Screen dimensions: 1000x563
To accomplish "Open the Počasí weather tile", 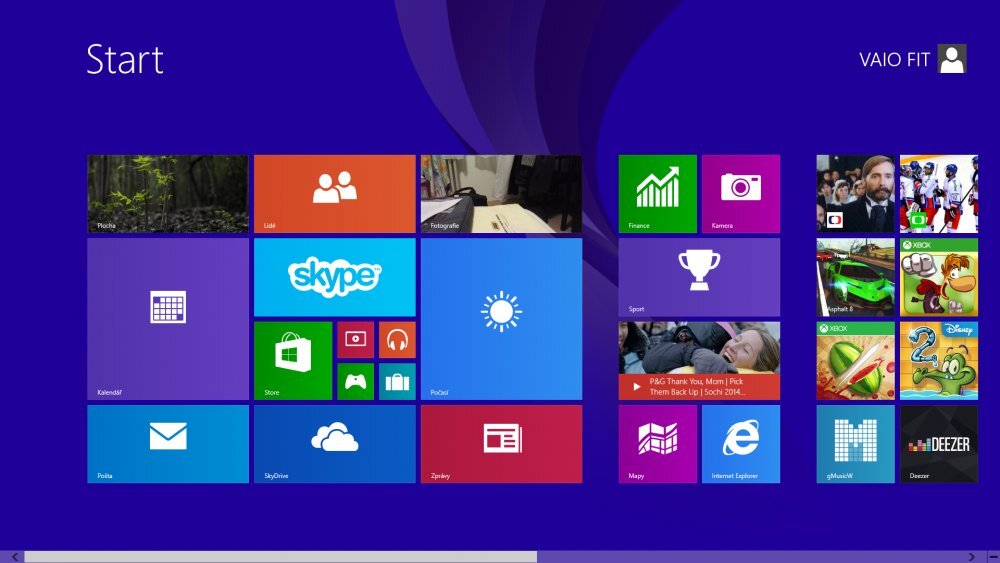I will (x=501, y=319).
